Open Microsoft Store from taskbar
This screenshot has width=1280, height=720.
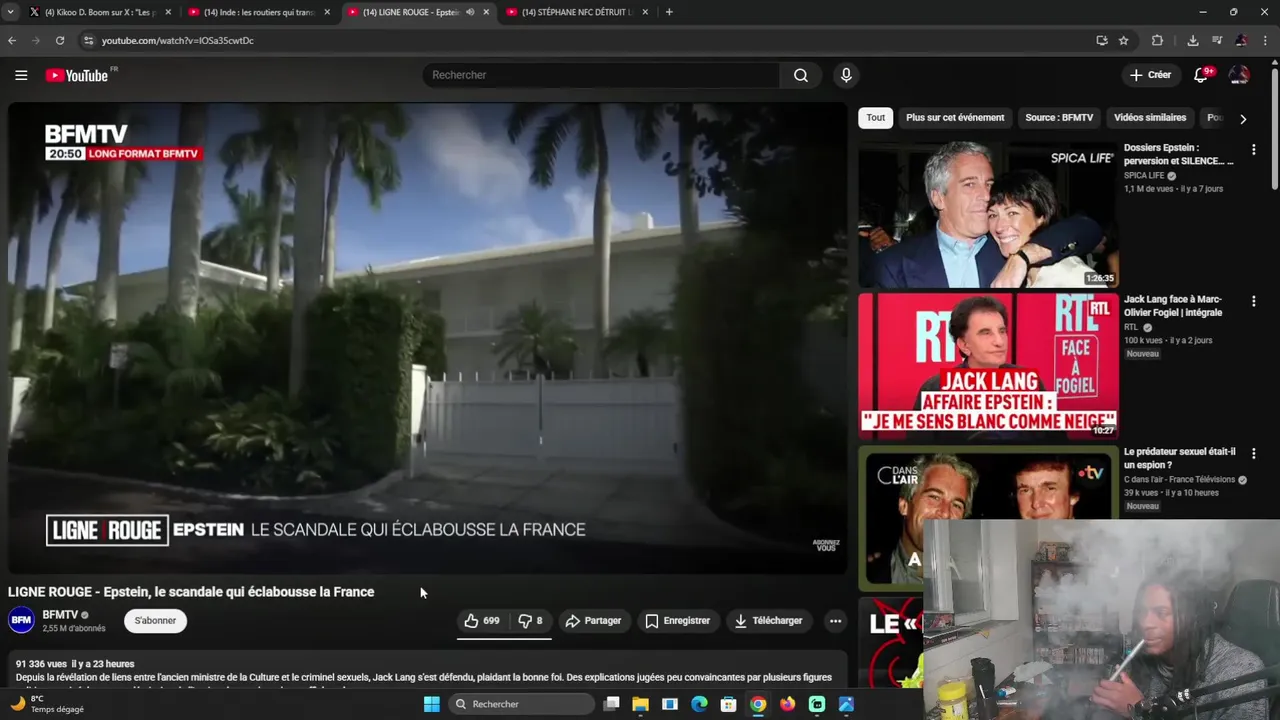point(729,704)
